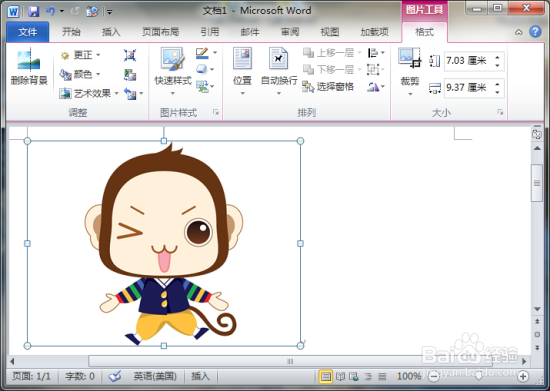Click the vertical scrollbar thumb
Viewport: 550px width, 391px height.
tap(537, 183)
